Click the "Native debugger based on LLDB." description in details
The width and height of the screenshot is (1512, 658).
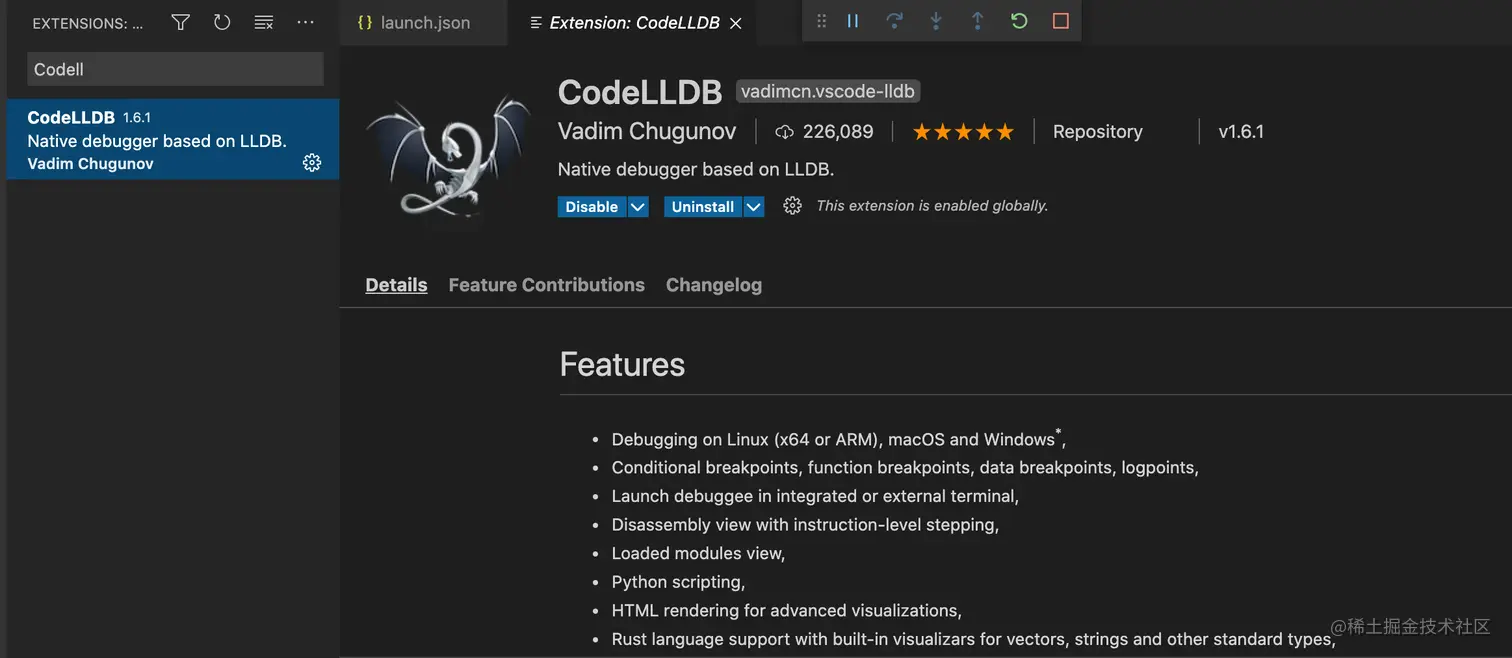pyautogui.click(x=696, y=169)
